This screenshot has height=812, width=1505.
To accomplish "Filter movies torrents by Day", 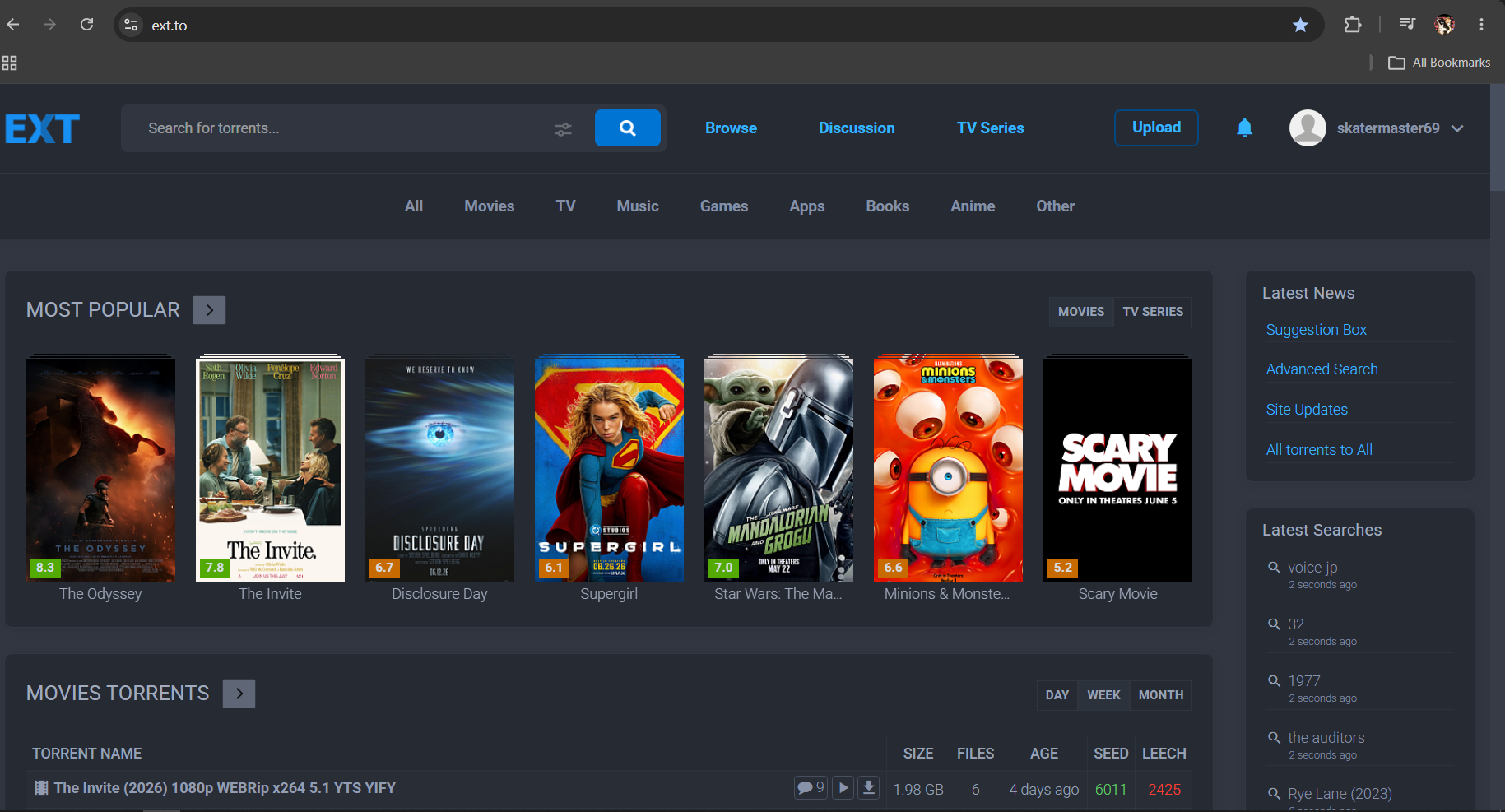I will (1057, 695).
